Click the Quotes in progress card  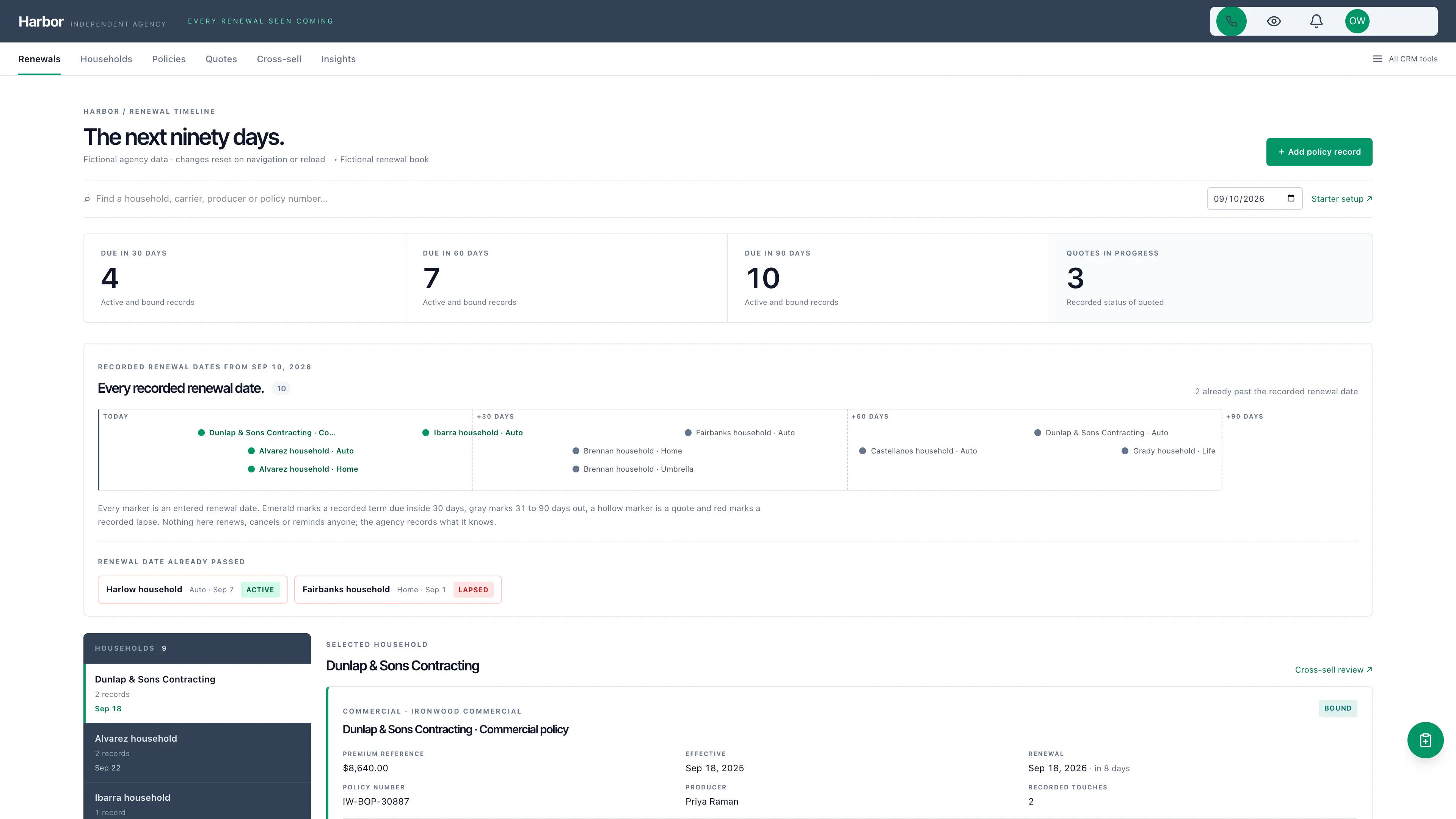click(x=1211, y=278)
